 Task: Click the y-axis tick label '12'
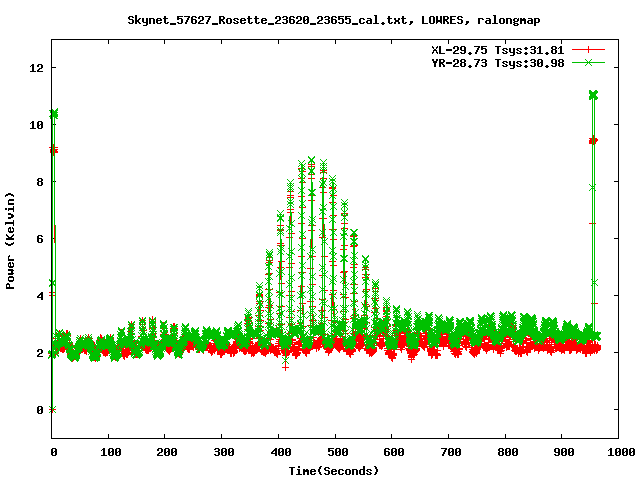click(36, 68)
